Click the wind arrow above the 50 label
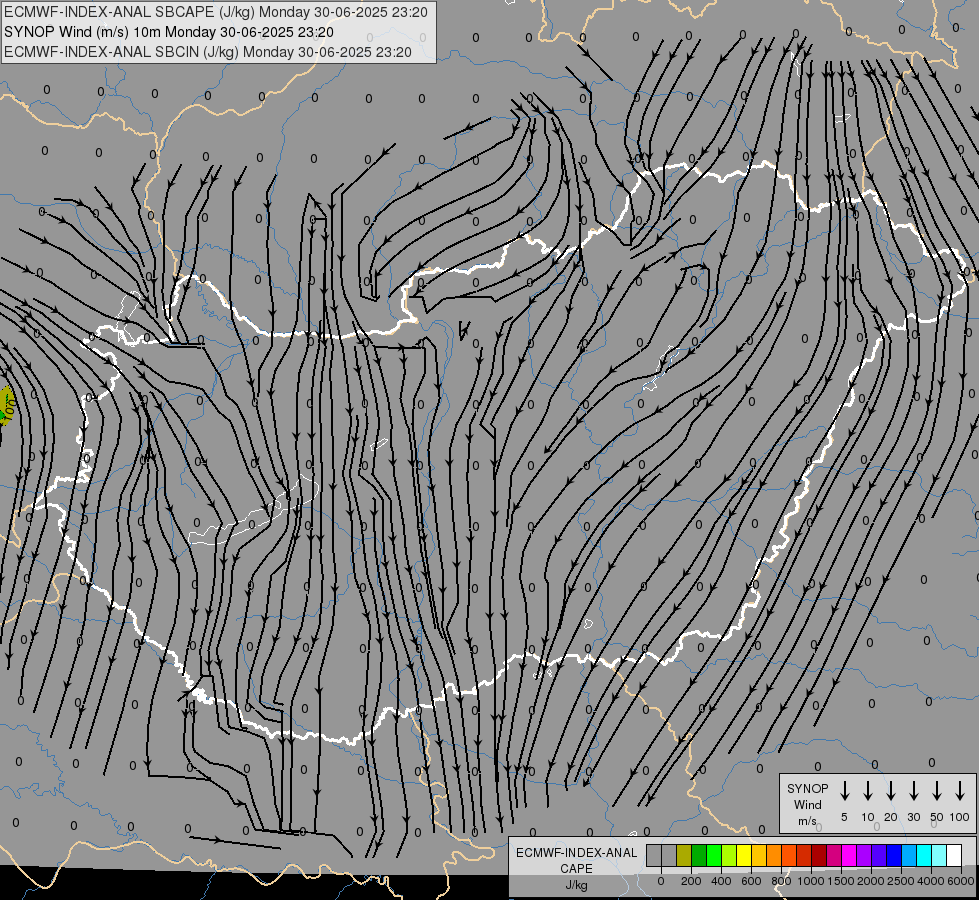 tap(937, 790)
